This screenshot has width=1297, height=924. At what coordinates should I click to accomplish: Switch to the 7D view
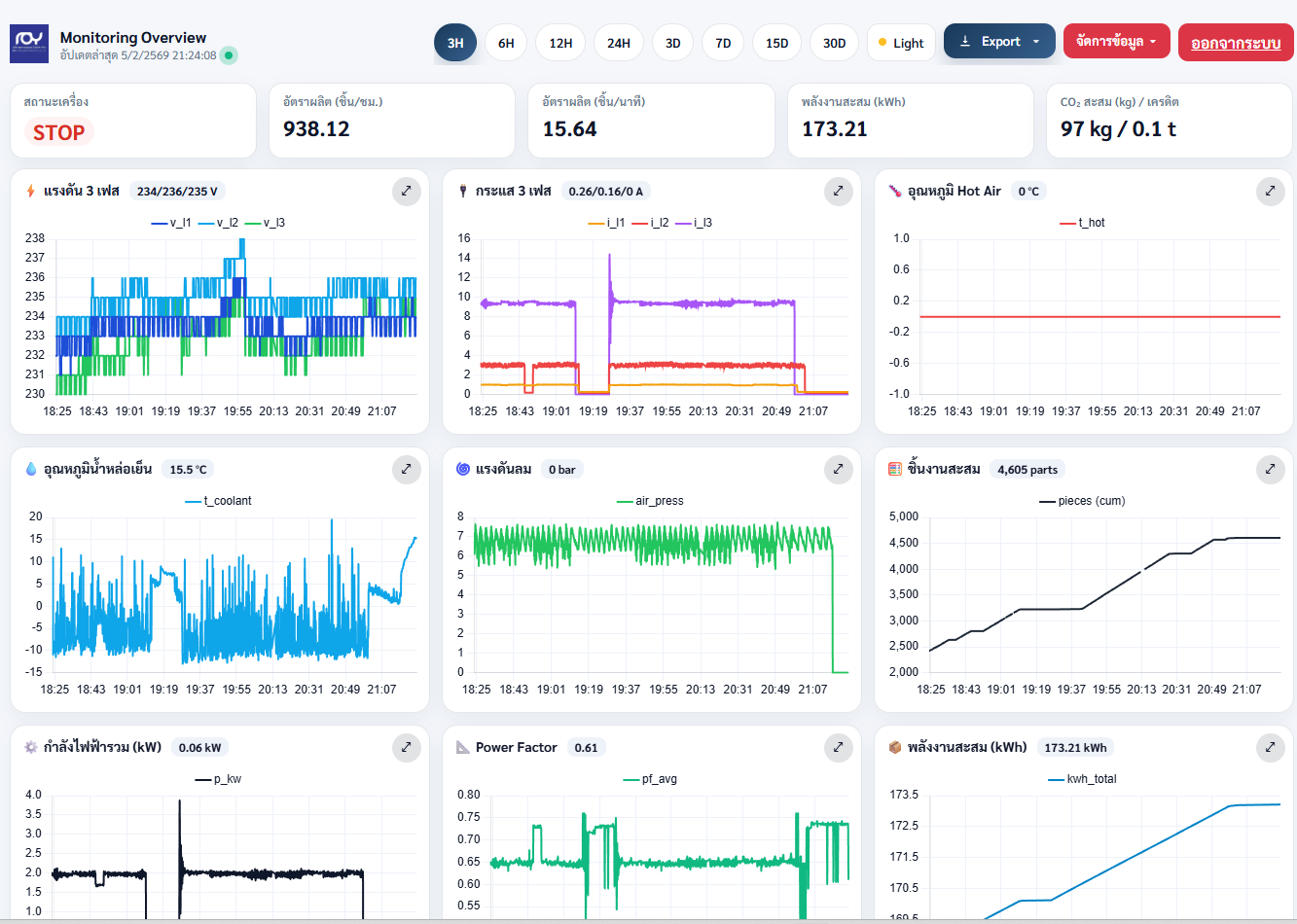point(722,42)
